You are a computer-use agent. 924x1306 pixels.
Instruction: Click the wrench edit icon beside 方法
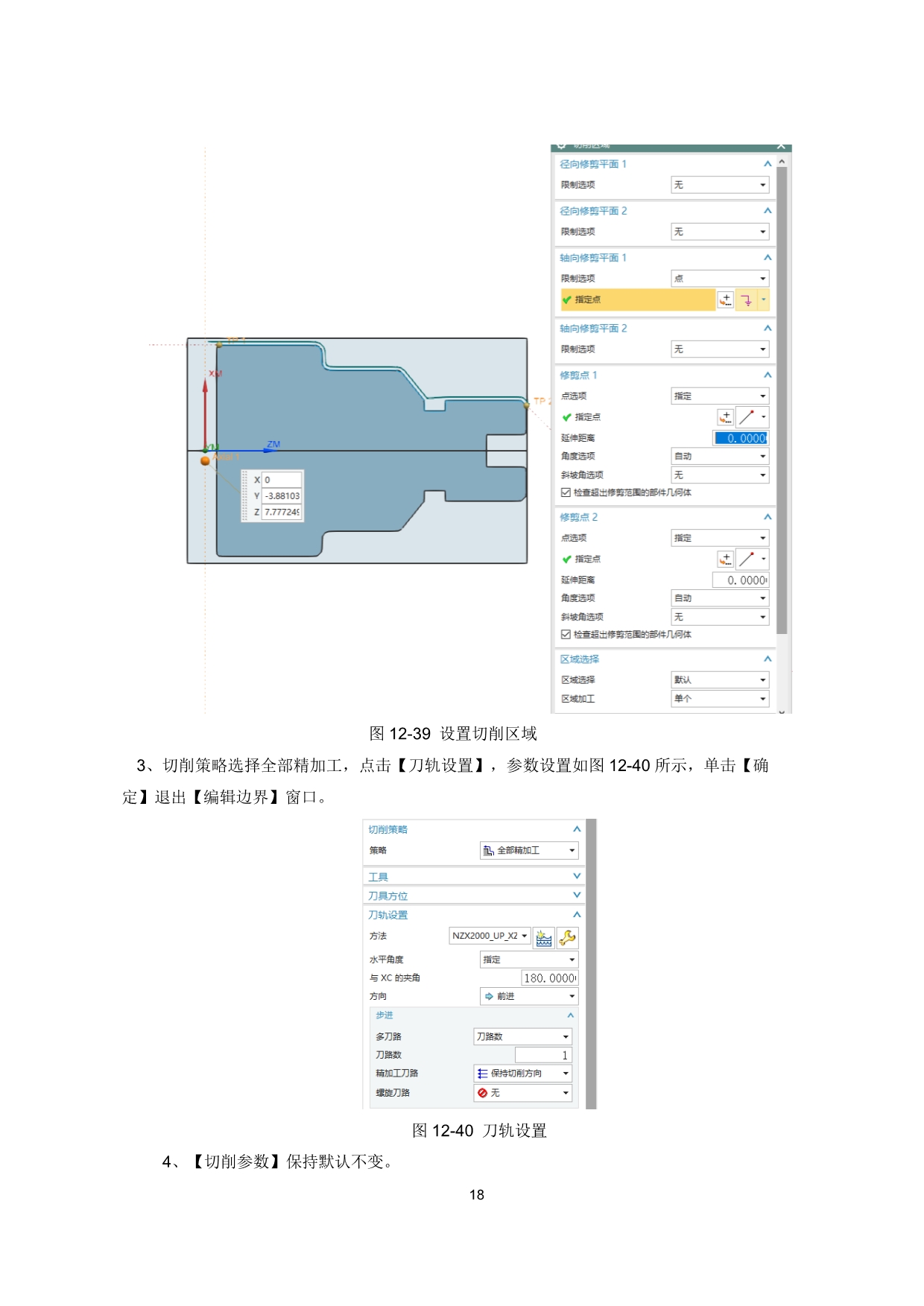[x=568, y=938]
